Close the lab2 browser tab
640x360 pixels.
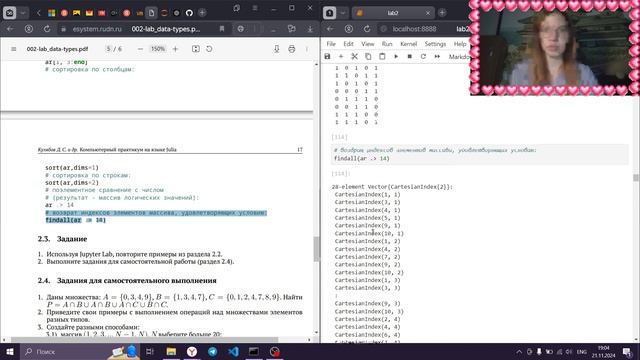[x=428, y=13]
